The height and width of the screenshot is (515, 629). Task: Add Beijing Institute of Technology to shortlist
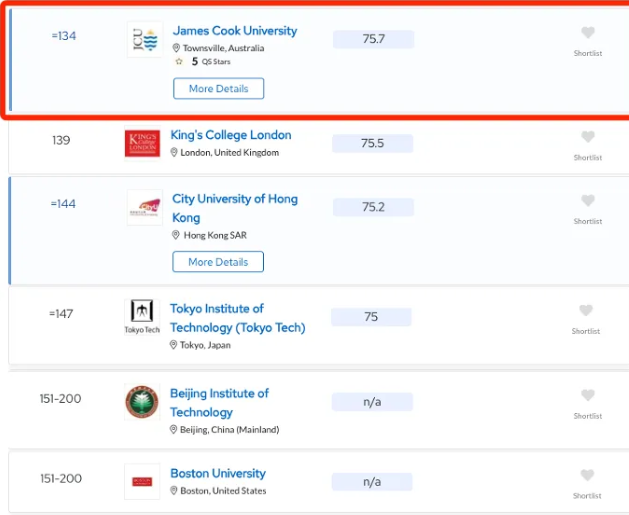click(x=588, y=395)
